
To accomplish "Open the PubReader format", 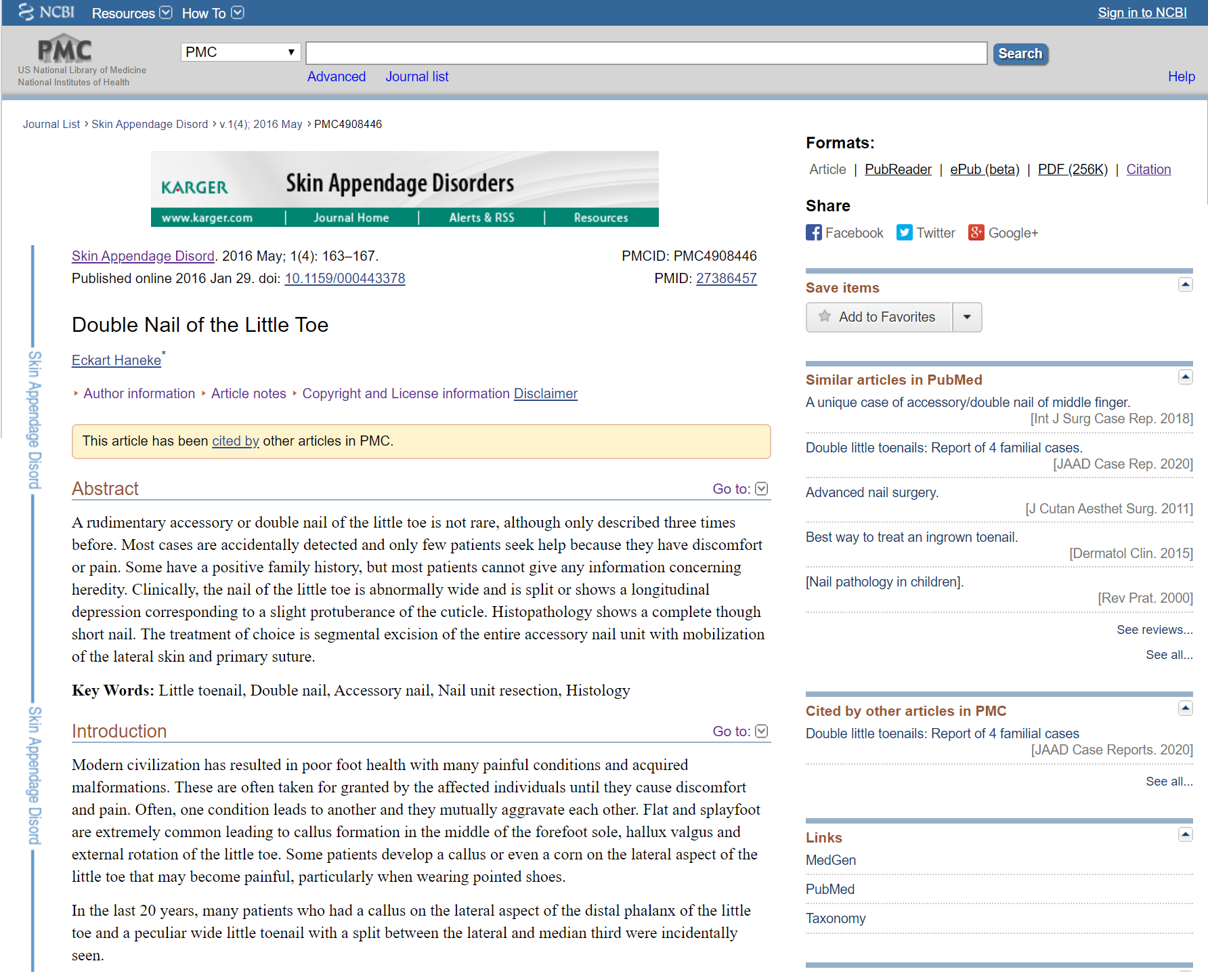I will 898,169.
